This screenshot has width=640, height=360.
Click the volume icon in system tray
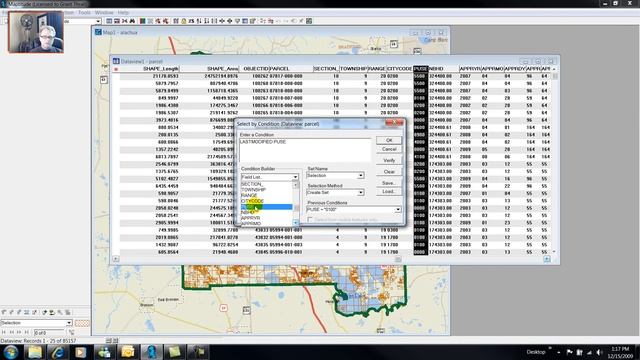tap(599, 353)
